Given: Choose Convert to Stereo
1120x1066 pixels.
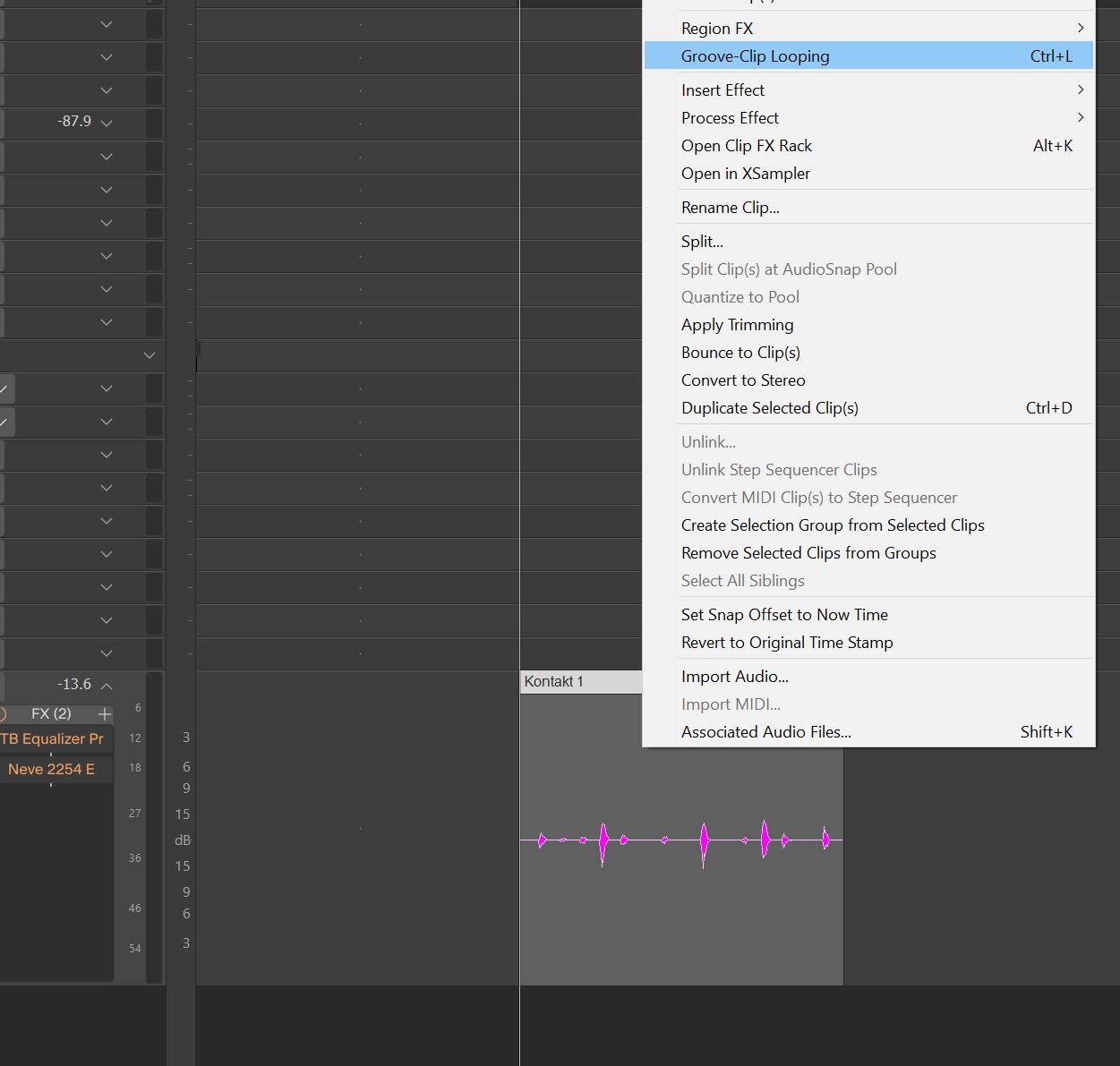Looking at the screenshot, I should tap(742, 380).
